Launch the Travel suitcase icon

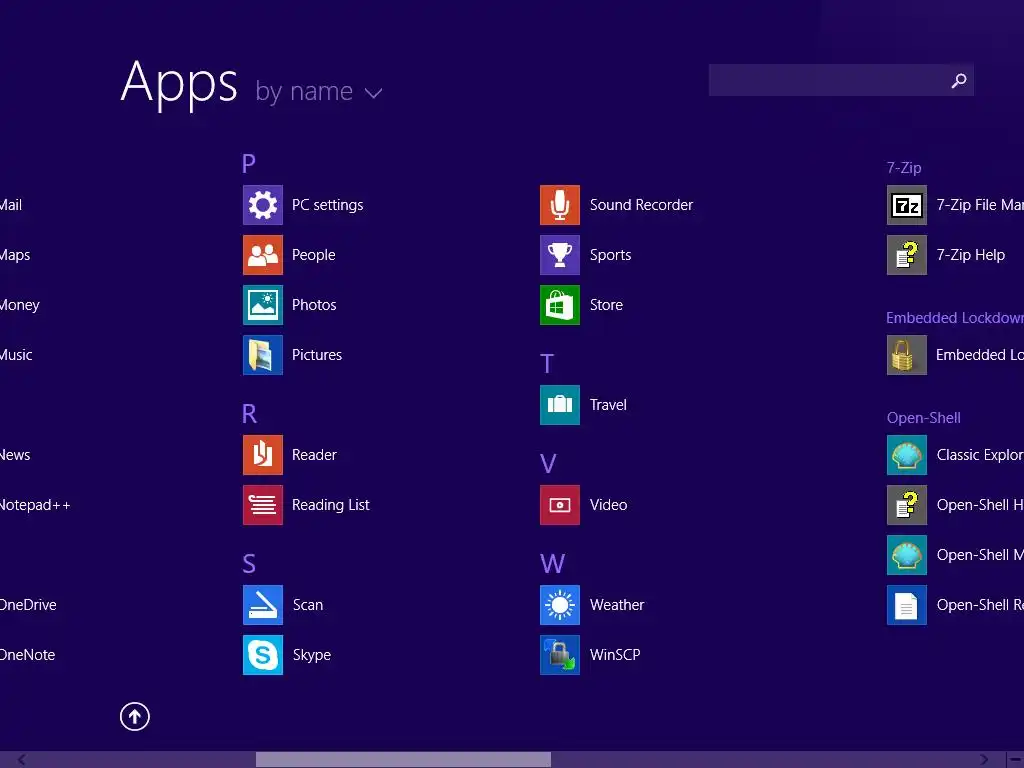(x=560, y=405)
